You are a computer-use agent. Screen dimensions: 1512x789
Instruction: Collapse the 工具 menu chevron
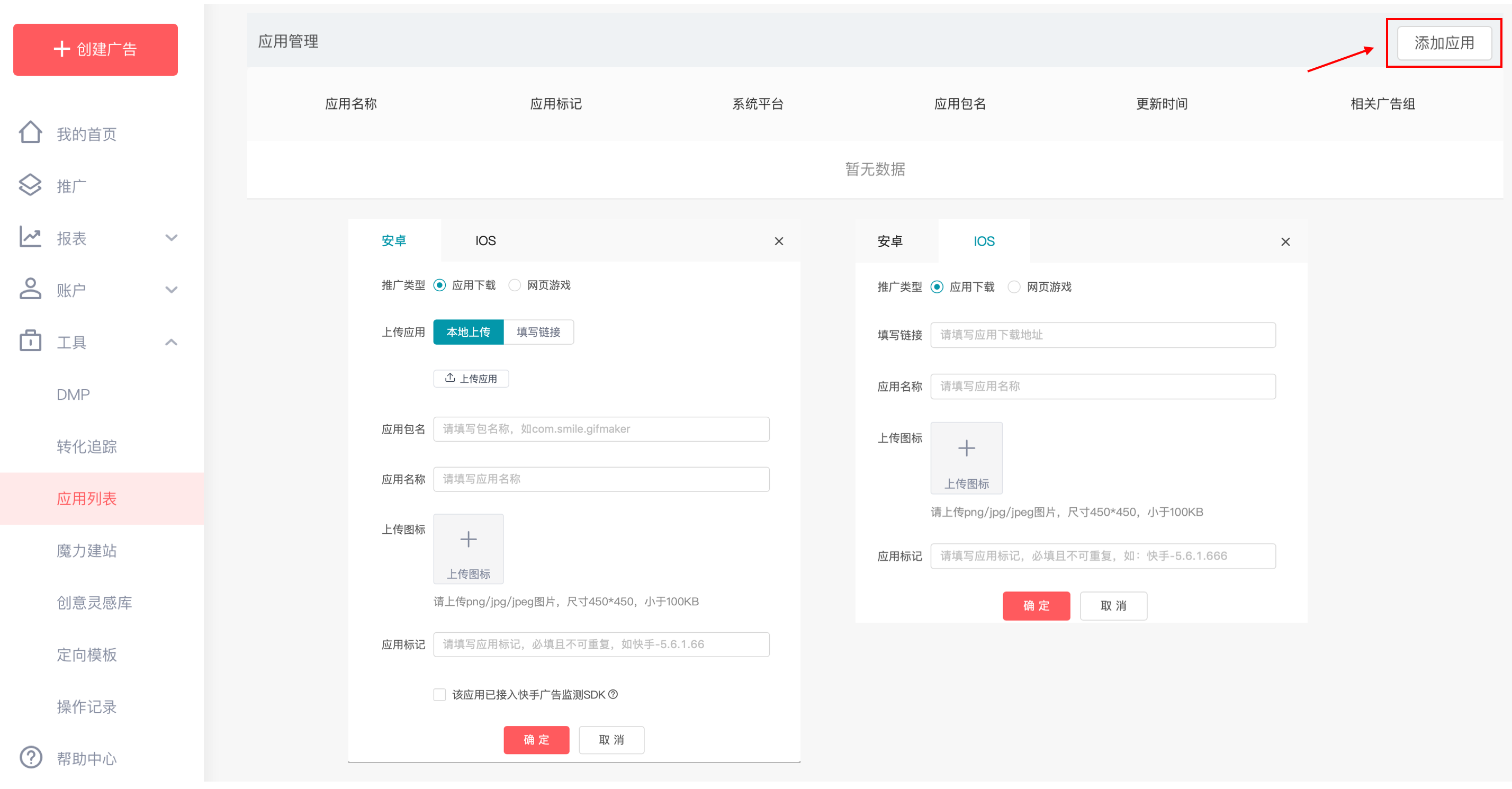[x=172, y=342]
